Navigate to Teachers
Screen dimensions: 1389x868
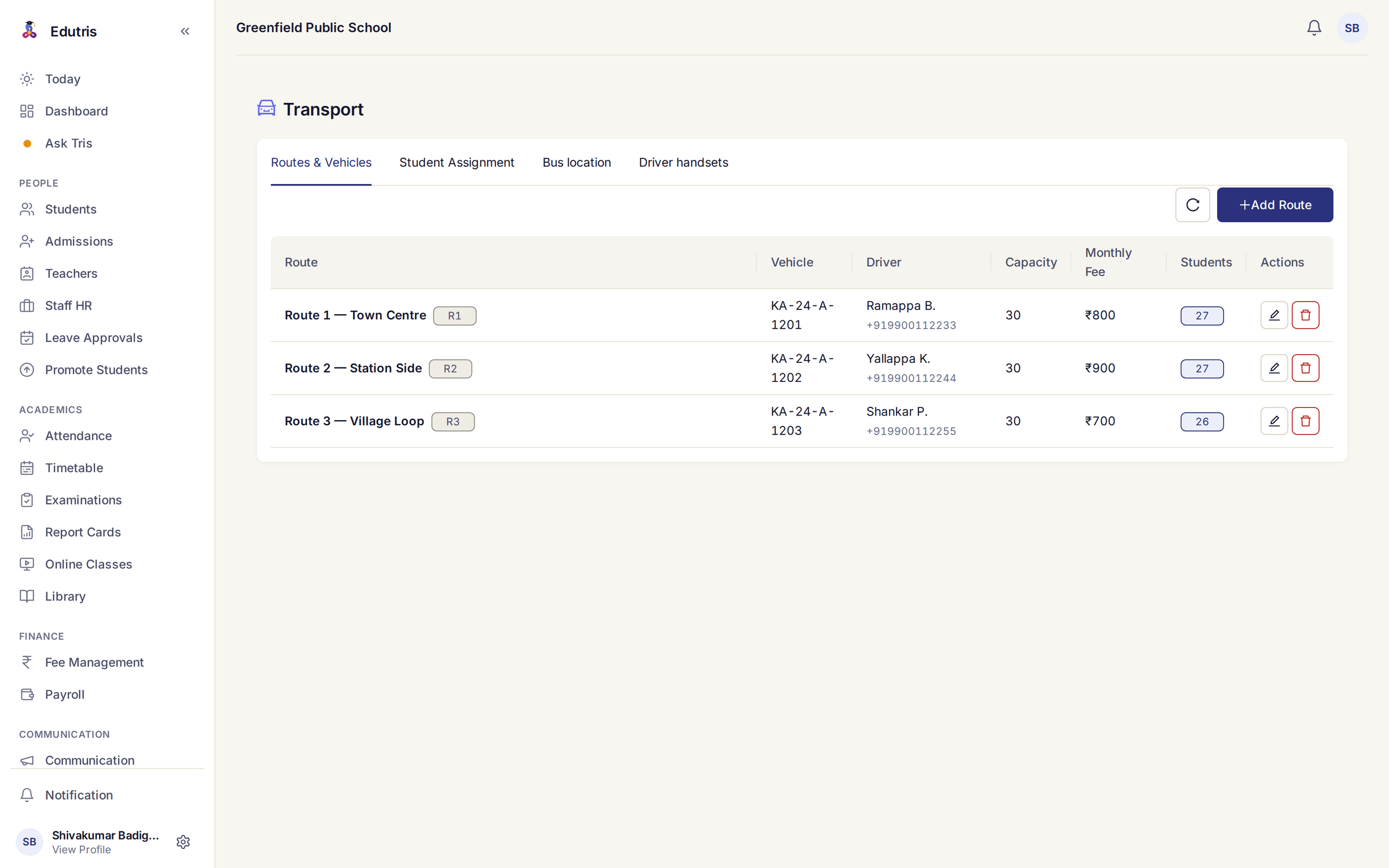[107, 273]
